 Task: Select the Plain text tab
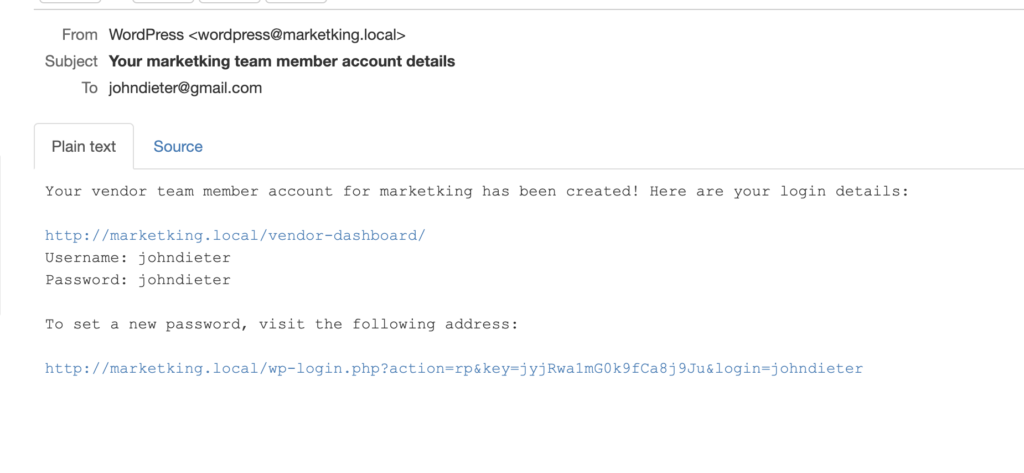tap(84, 146)
